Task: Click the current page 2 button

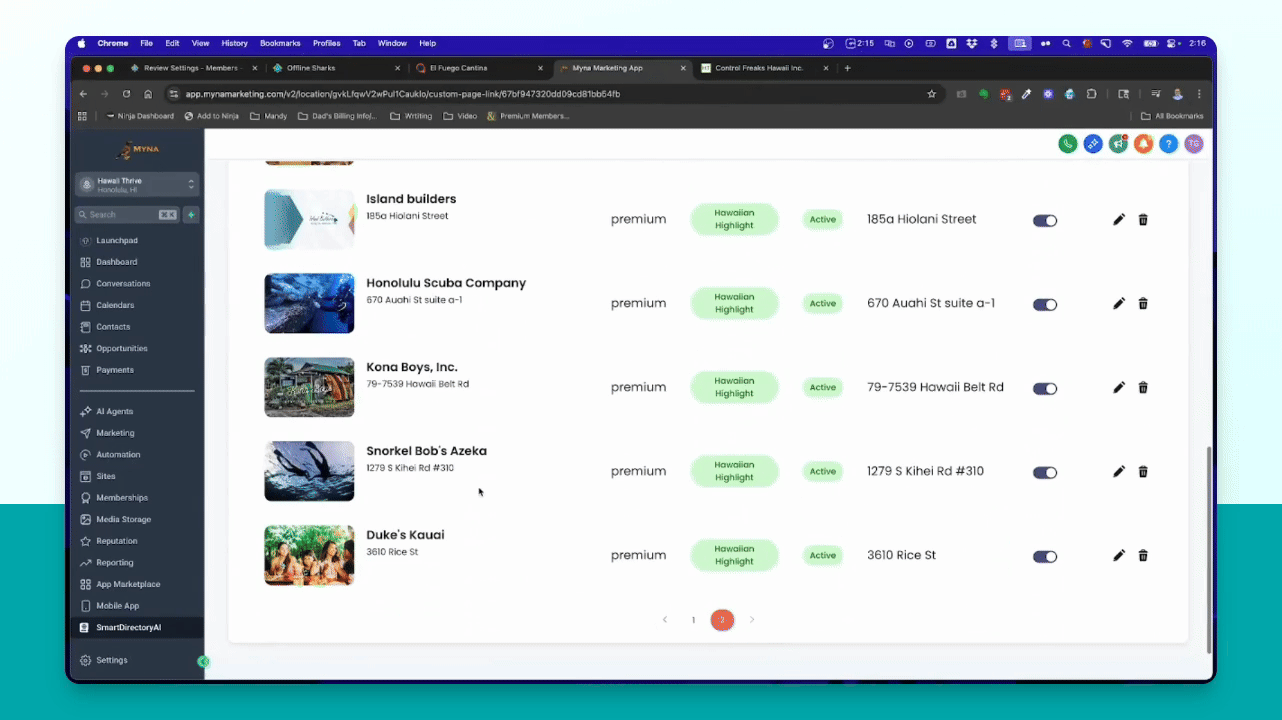Action: pos(722,620)
